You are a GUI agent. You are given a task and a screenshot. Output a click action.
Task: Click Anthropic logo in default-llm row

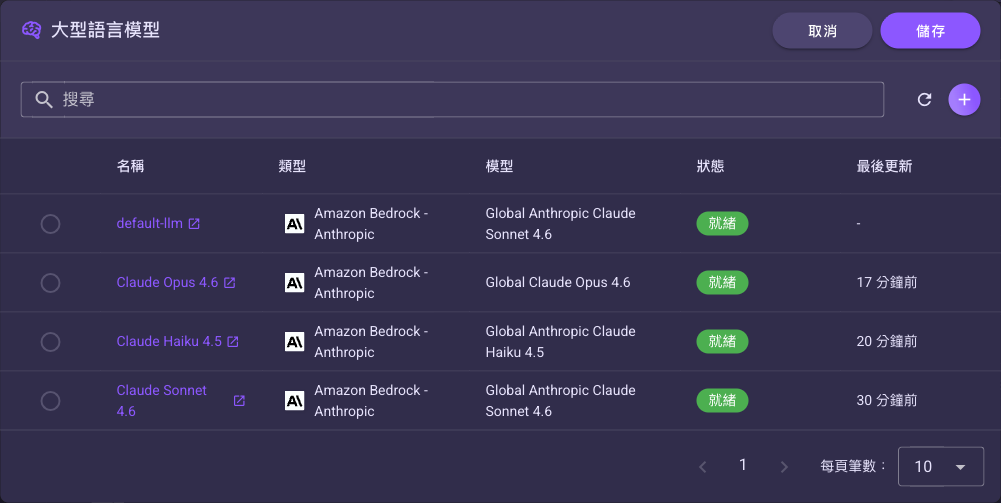pos(294,223)
